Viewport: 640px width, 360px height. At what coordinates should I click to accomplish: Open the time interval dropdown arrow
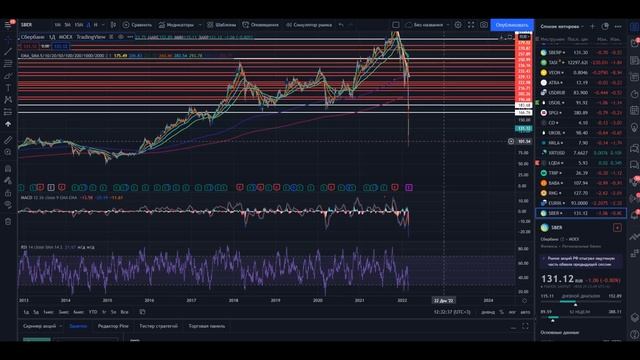click(x=103, y=25)
